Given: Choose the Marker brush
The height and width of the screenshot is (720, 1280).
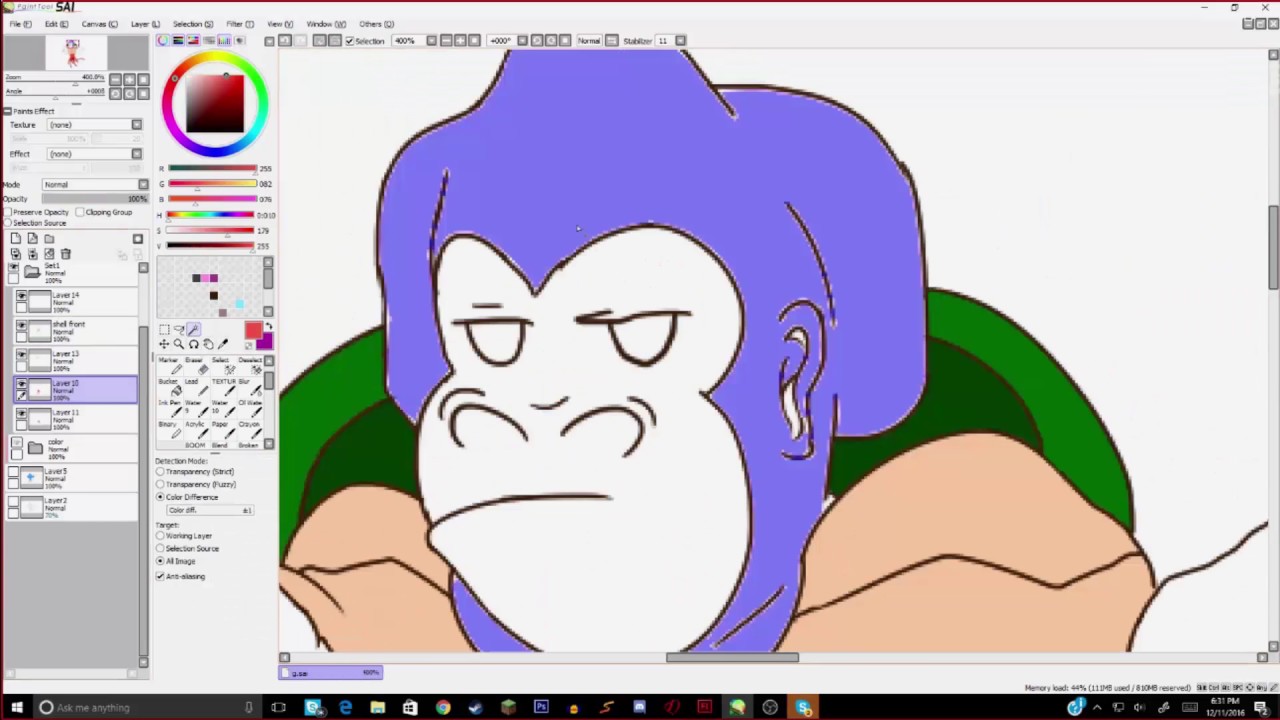Looking at the screenshot, I should (x=168, y=365).
